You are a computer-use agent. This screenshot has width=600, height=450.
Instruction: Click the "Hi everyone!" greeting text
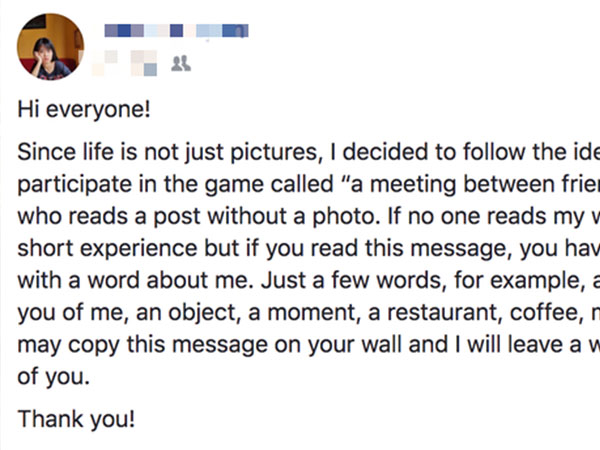click(x=84, y=109)
